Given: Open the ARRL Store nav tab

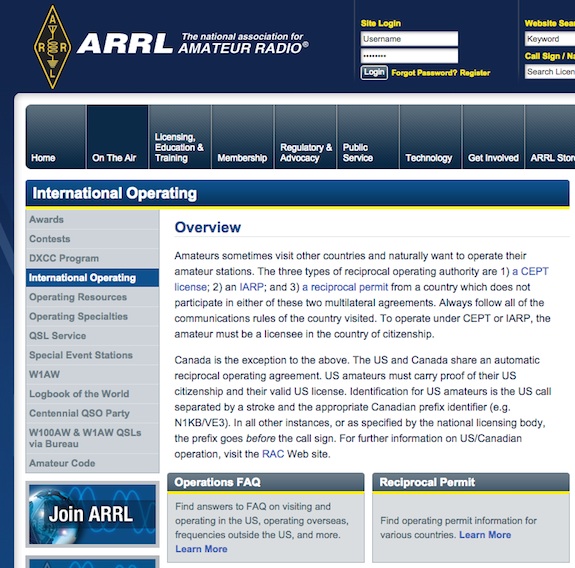Looking at the screenshot, I should [x=550, y=137].
